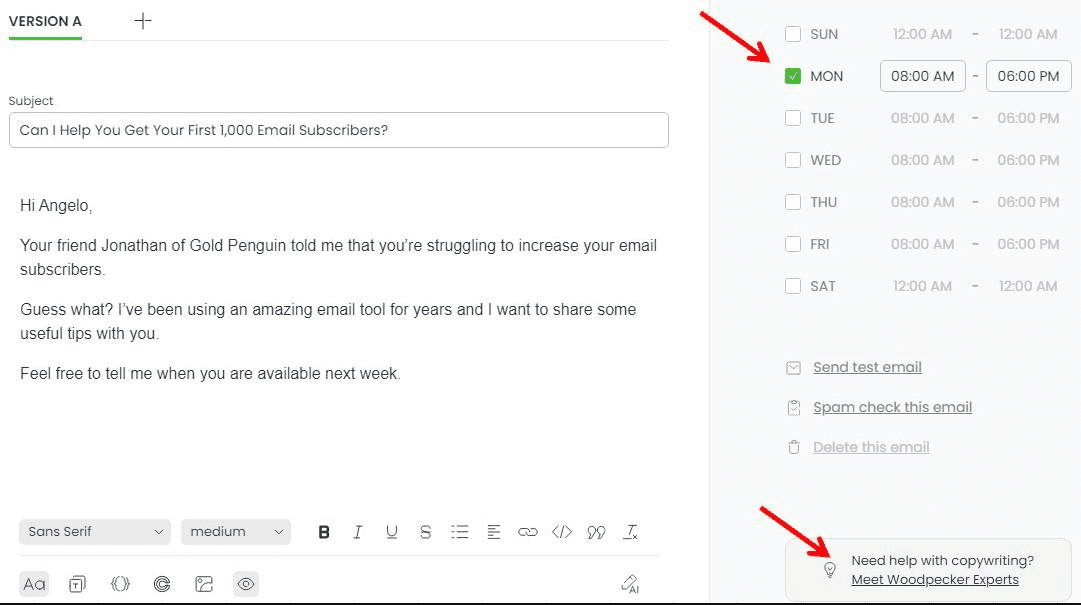Viewport: 1081px width, 605px height.
Task: Check the SAT delivery checkbox
Action: tap(793, 285)
